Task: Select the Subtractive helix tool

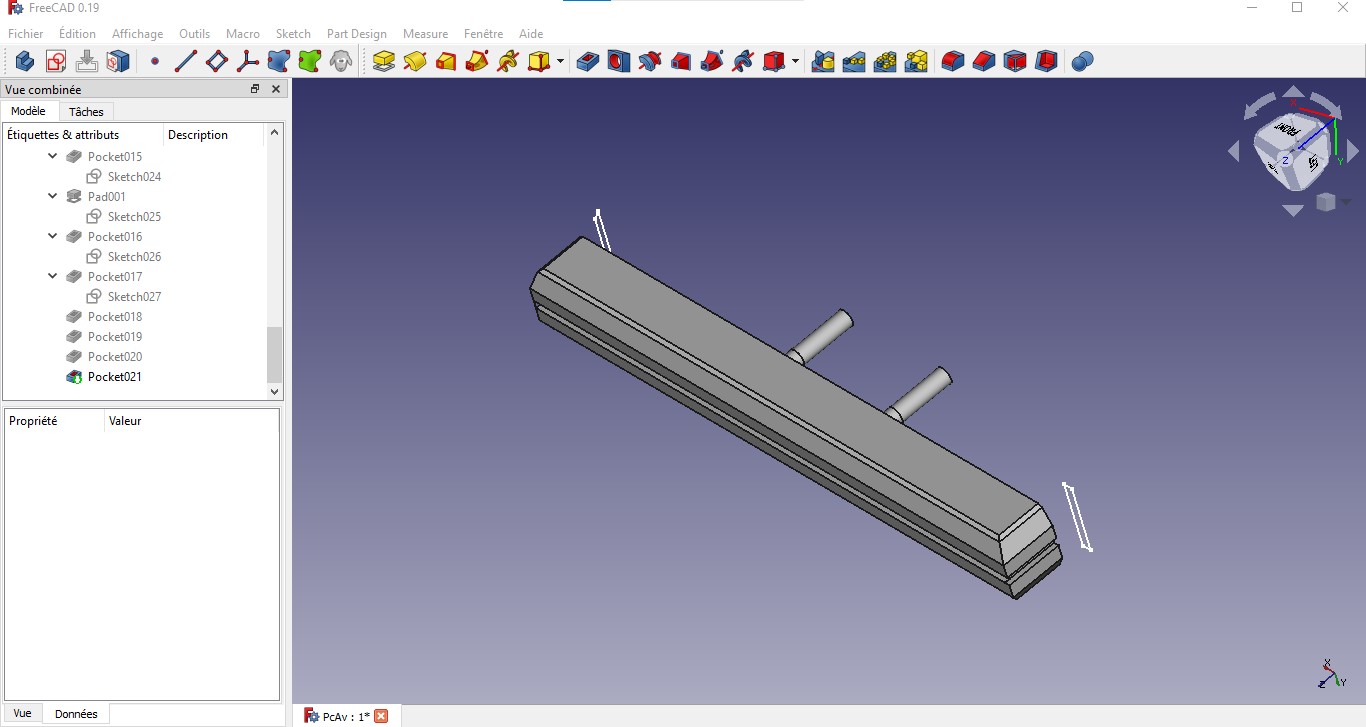Action: (x=743, y=62)
